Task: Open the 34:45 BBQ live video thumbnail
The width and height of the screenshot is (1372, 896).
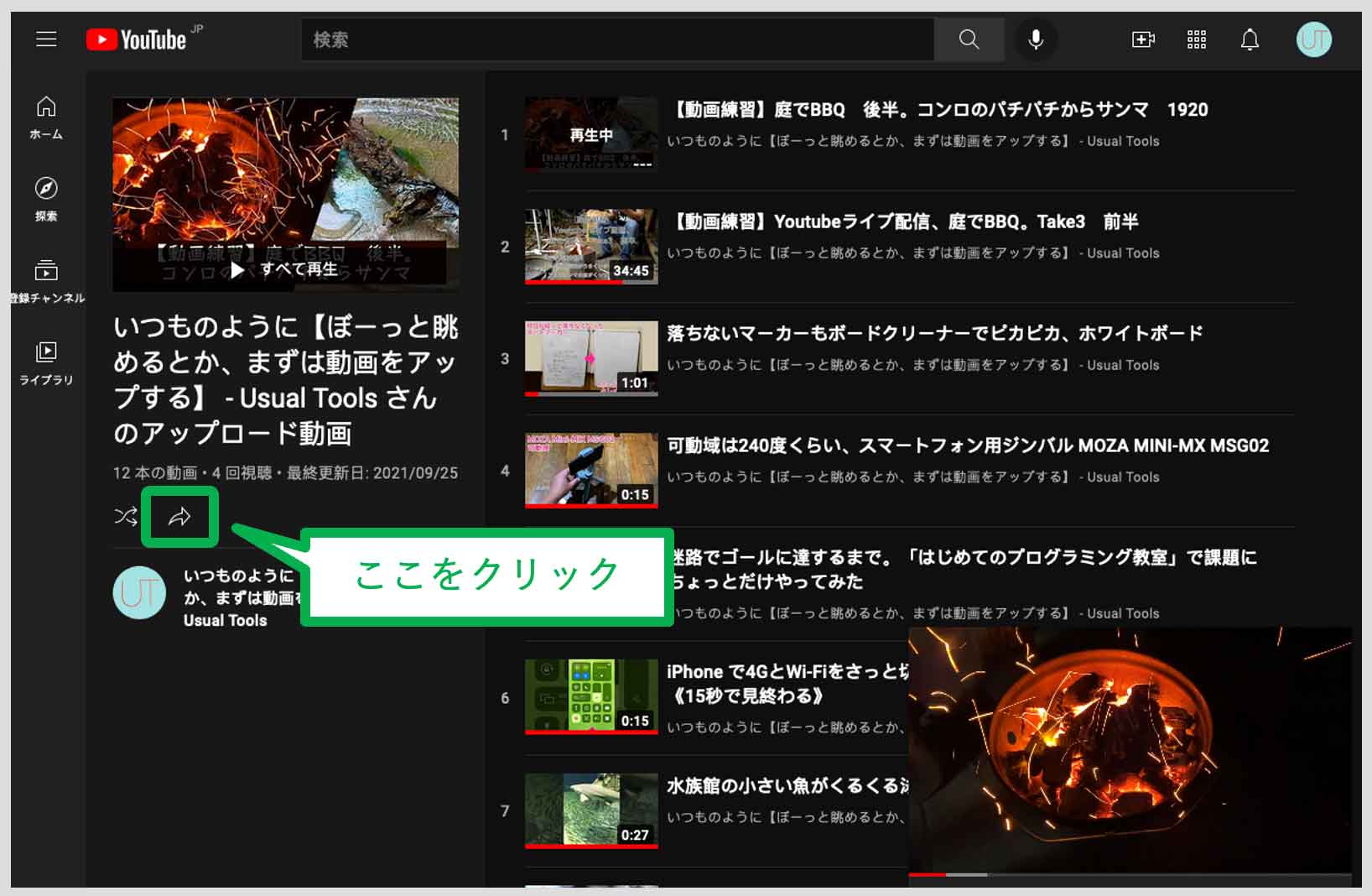Action: pos(591,246)
